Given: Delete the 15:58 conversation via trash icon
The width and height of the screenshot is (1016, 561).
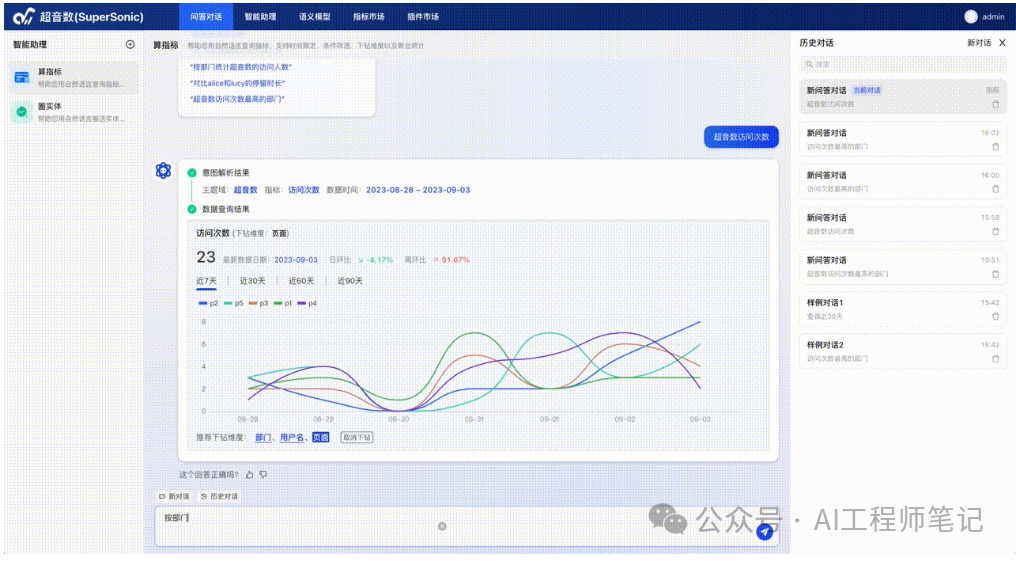Looking at the screenshot, I should pyautogui.click(x=996, y=232).
